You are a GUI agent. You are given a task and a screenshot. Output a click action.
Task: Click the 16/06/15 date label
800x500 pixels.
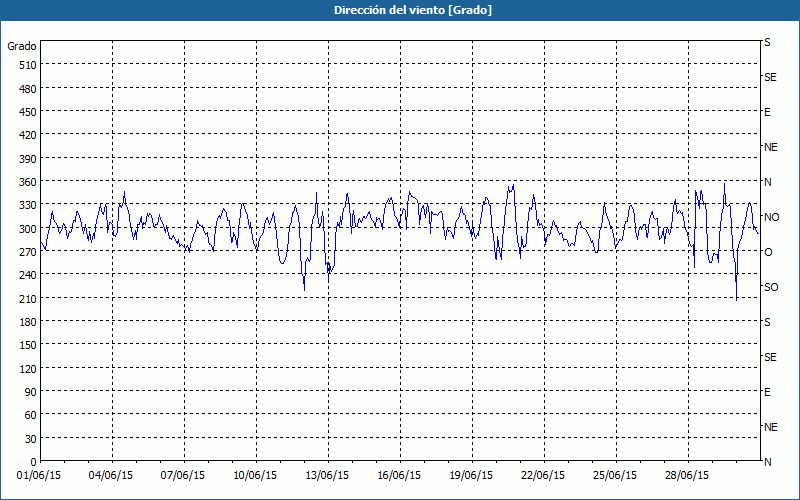400,476
